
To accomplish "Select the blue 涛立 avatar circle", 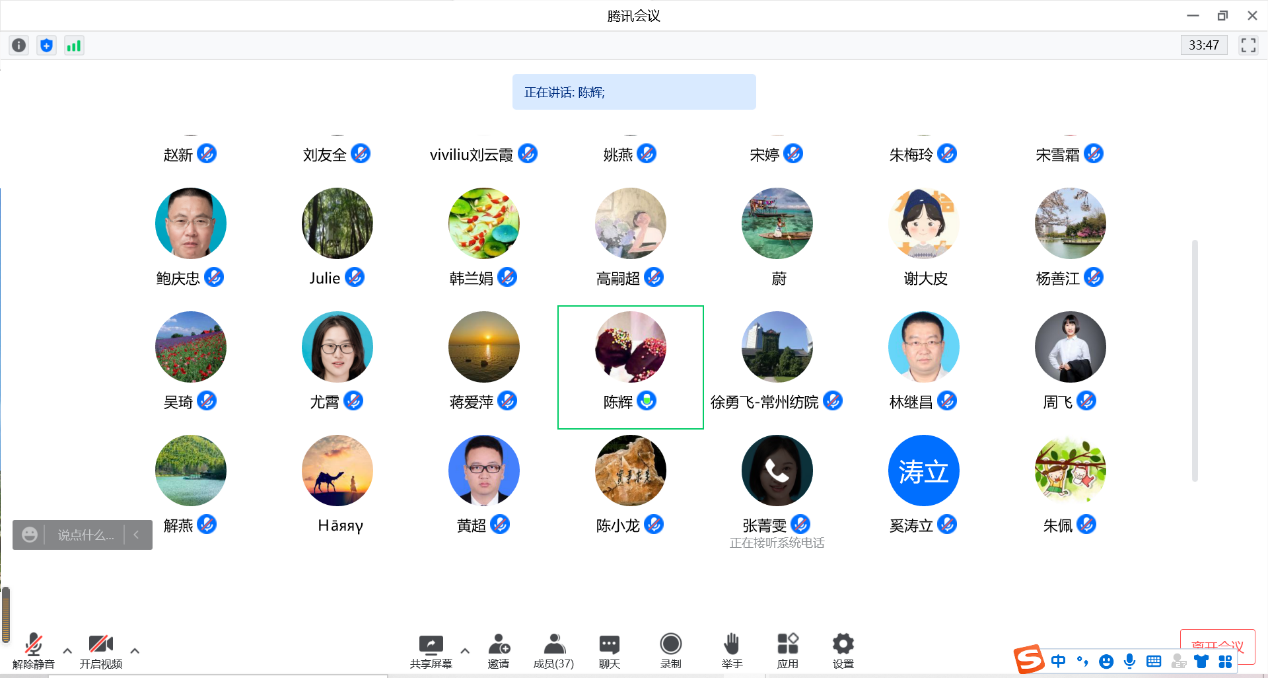I will click(924, 470).
